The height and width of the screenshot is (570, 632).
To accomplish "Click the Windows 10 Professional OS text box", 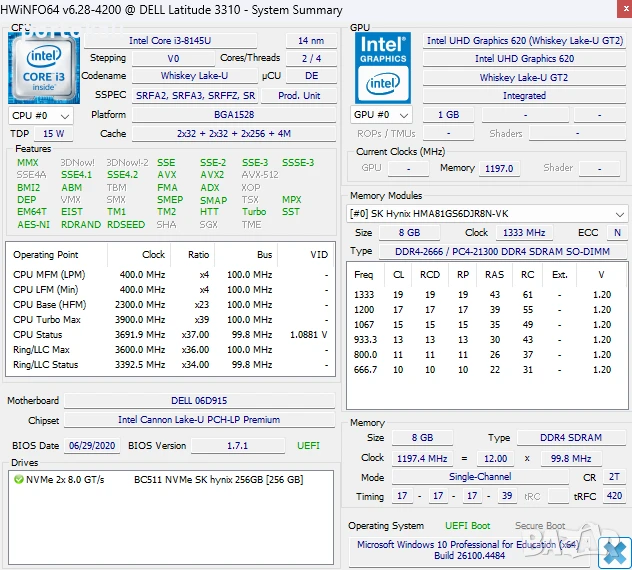I will (x=468, y=549).
